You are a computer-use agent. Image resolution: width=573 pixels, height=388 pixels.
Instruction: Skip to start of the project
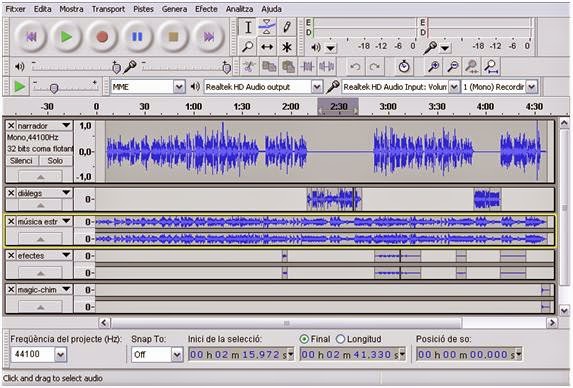point(31,37)
